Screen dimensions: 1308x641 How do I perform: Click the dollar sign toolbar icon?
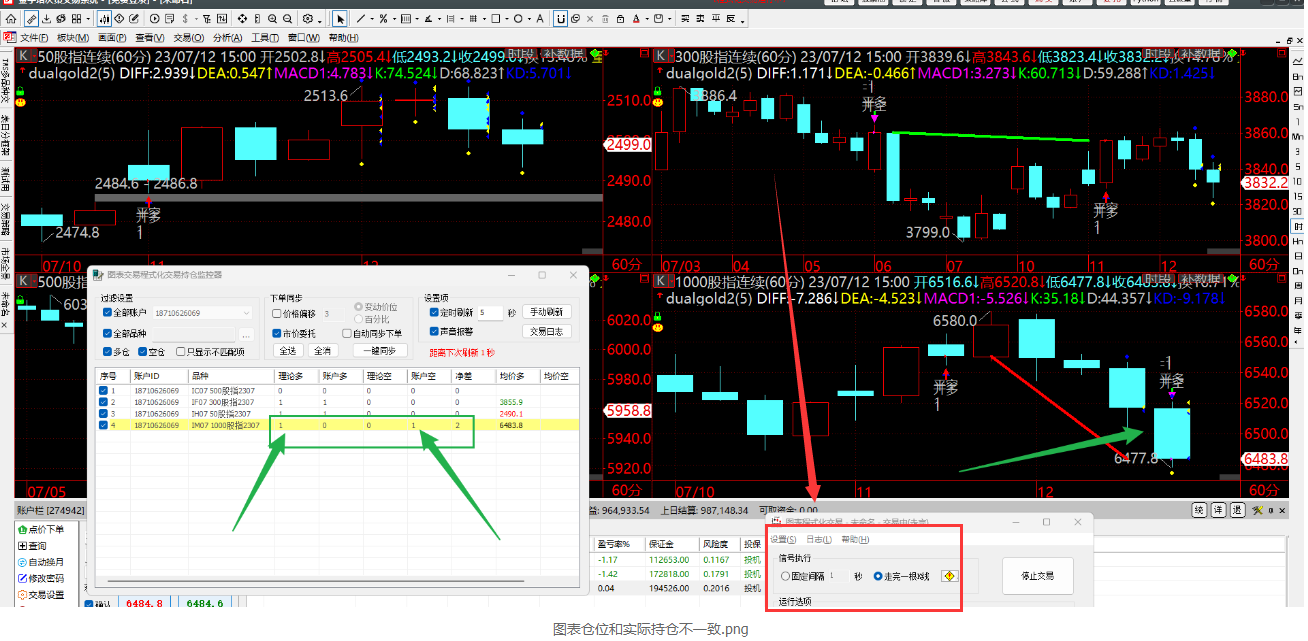[x=185, y=18]
